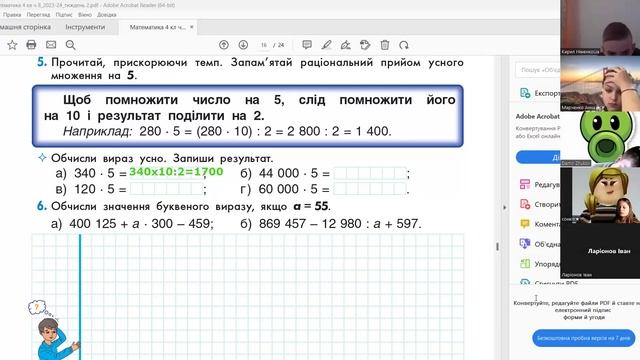The width and height of the screenshot is (640, 360).
Task: Open the Підпис menu
Action: coord(64,15)
